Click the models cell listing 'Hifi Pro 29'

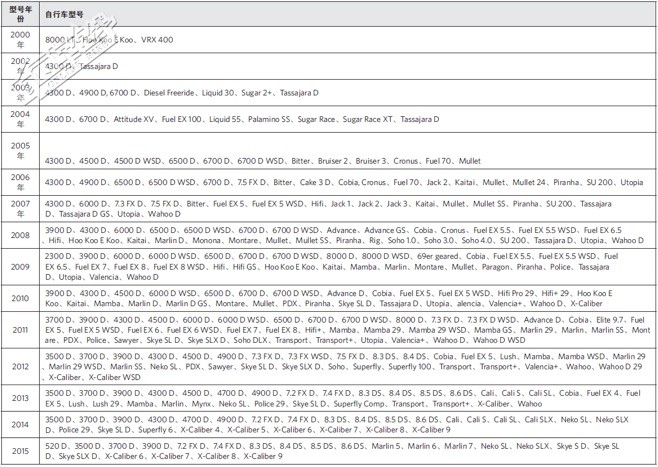tap(348, 298)
